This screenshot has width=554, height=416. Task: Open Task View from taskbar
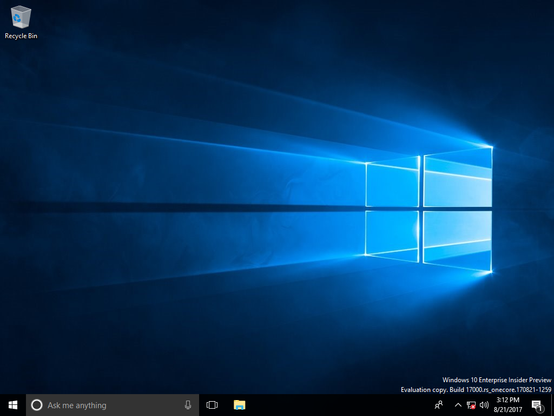pyautogui.click(x=212, y=405)
